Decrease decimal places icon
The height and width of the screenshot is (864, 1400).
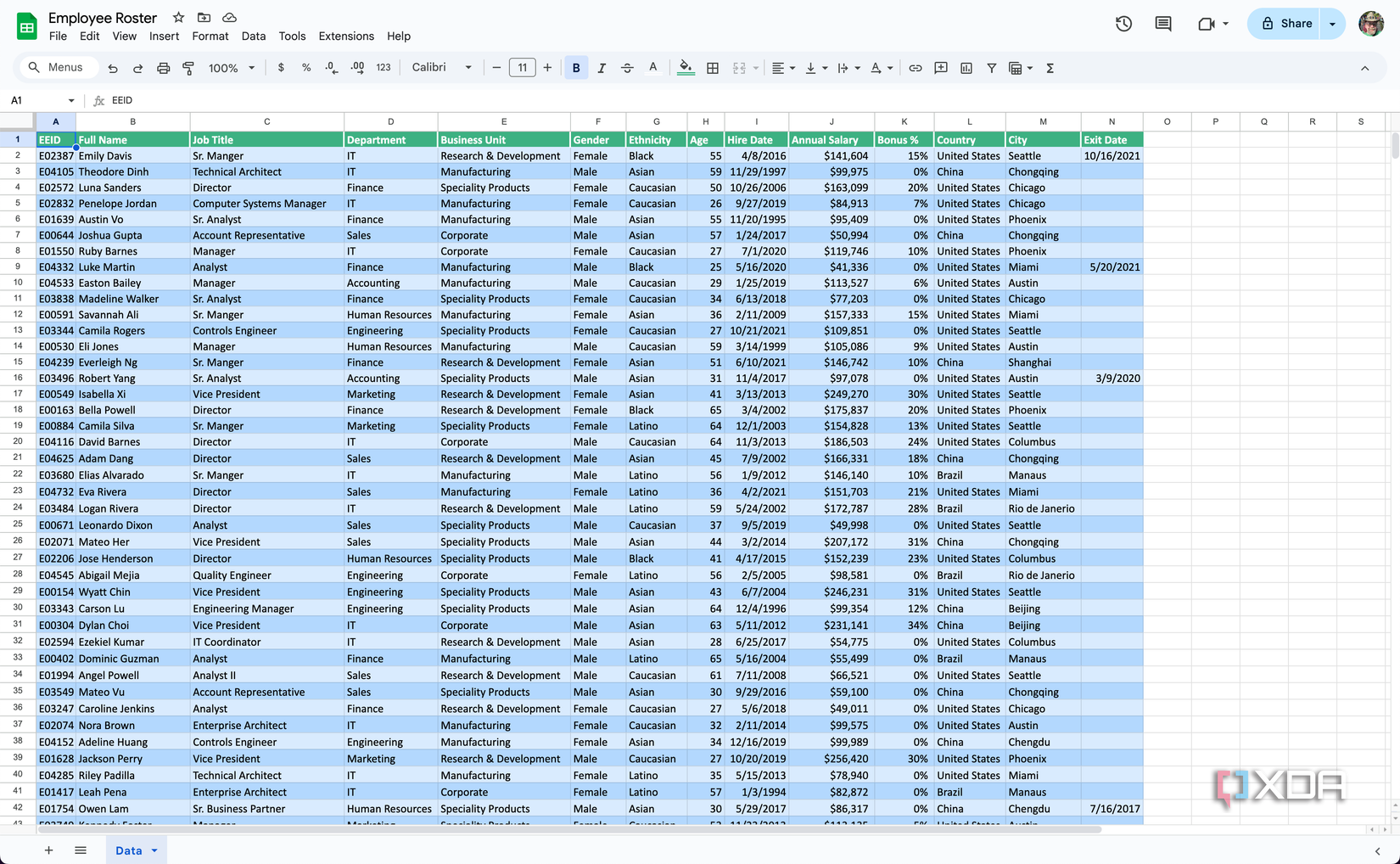tap(332, 68)
